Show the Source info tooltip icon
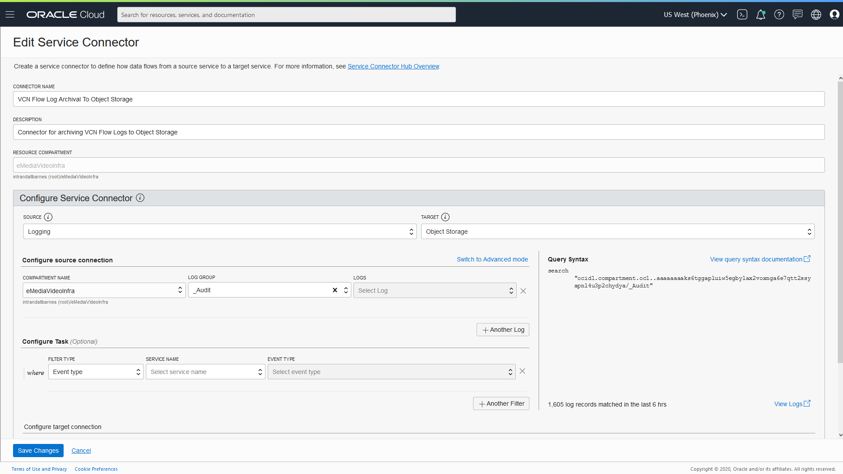The image size is (843, 474). click(48, 217)
